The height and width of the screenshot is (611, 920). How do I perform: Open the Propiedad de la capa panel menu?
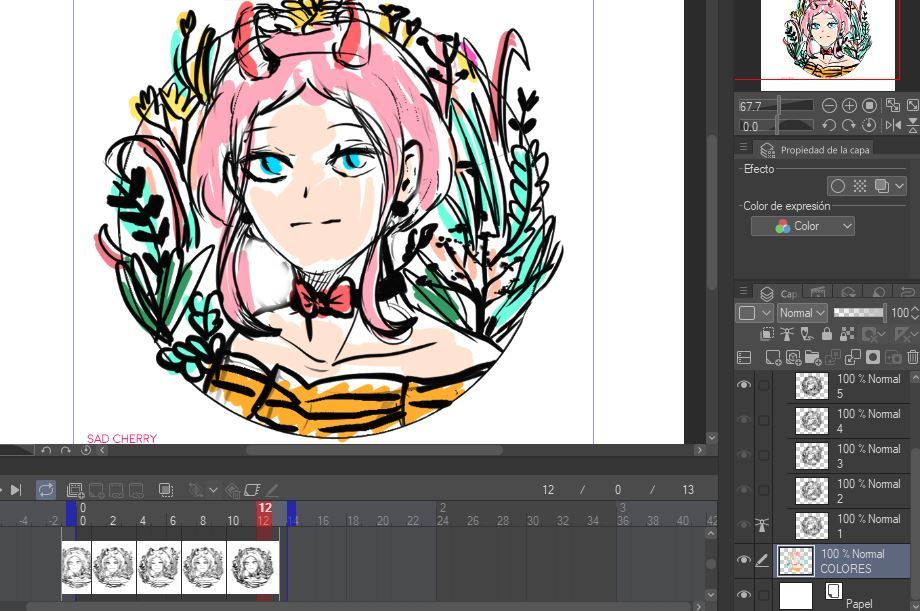pyautogui.click(x=743, y=147)
